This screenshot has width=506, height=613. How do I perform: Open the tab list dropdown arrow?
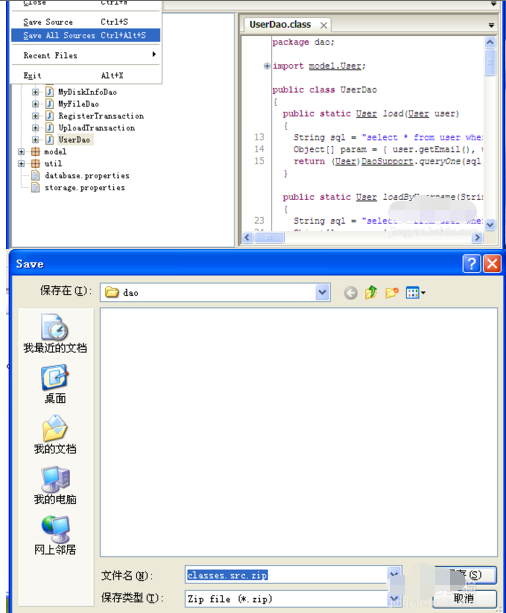coord(491,25)
